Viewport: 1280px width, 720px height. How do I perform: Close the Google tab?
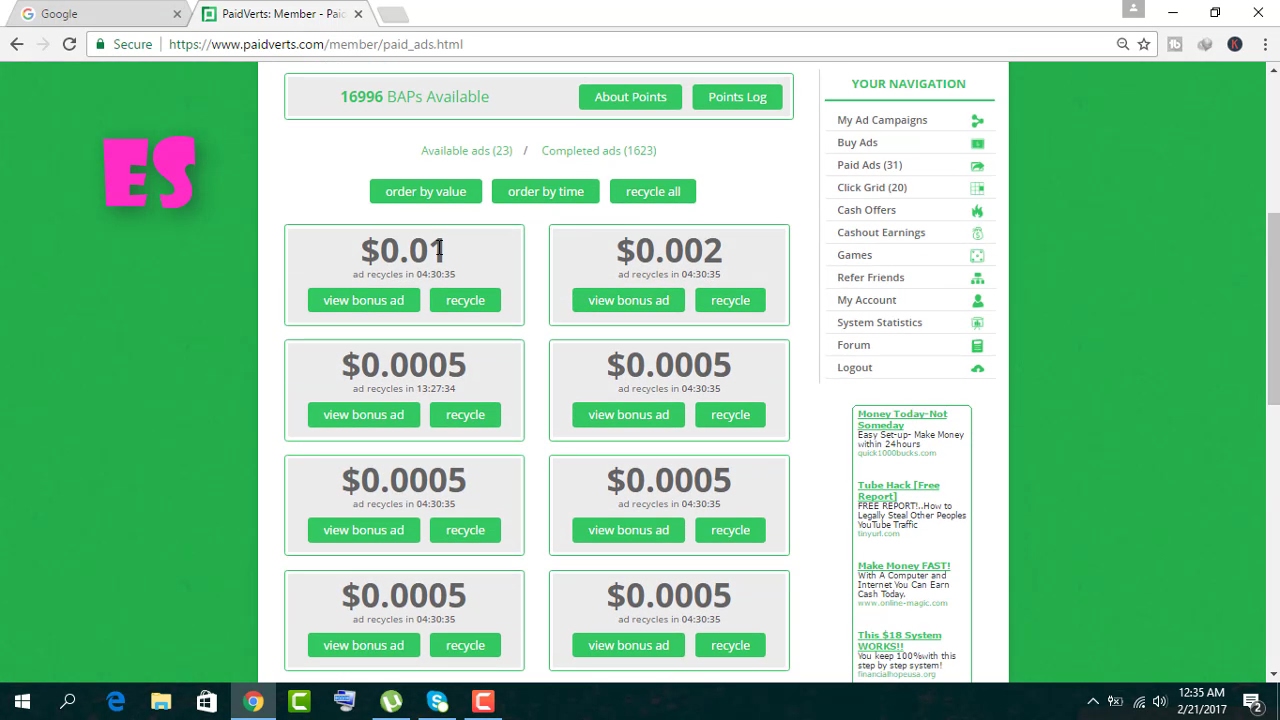(177, 14)
